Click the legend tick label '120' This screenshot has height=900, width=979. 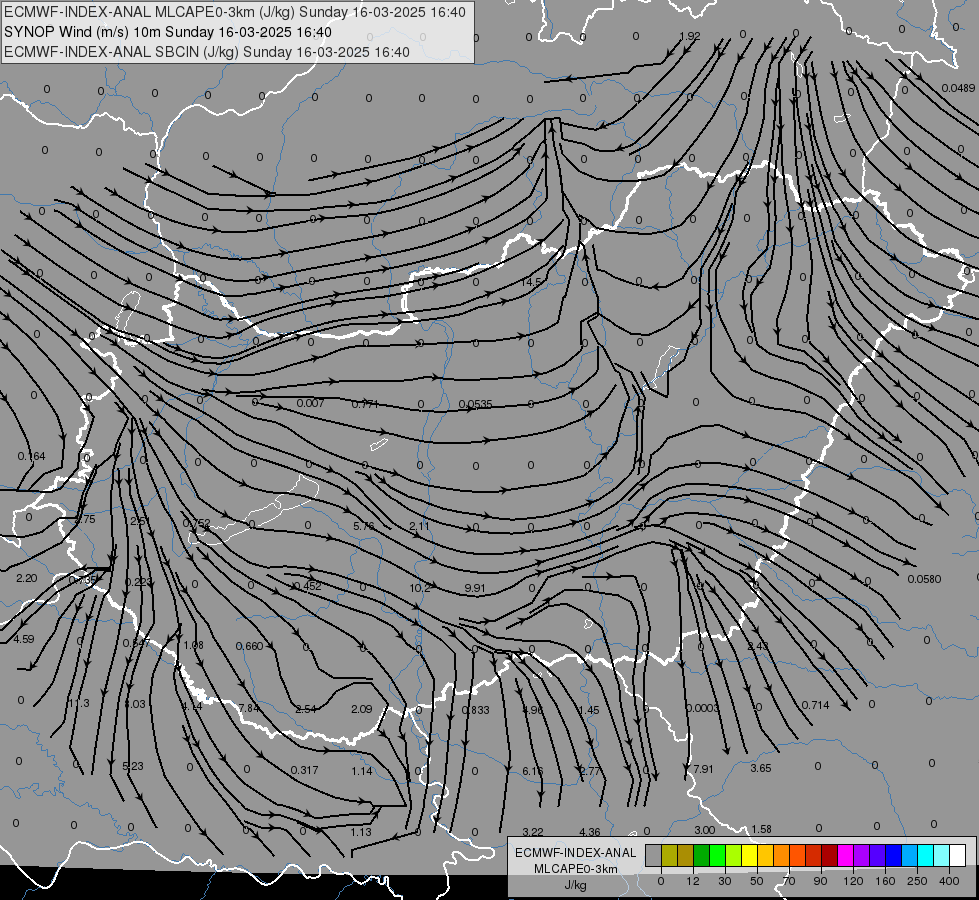click(853, 881)
